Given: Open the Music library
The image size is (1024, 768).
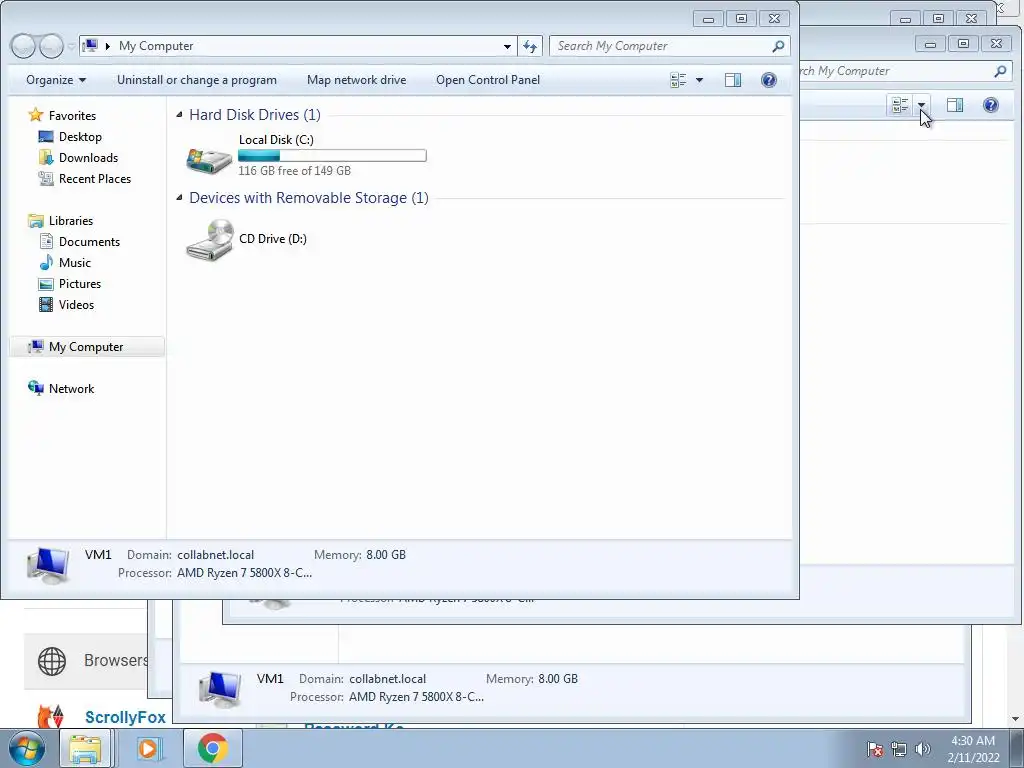Looking at the screenshot, I should 74,263.
